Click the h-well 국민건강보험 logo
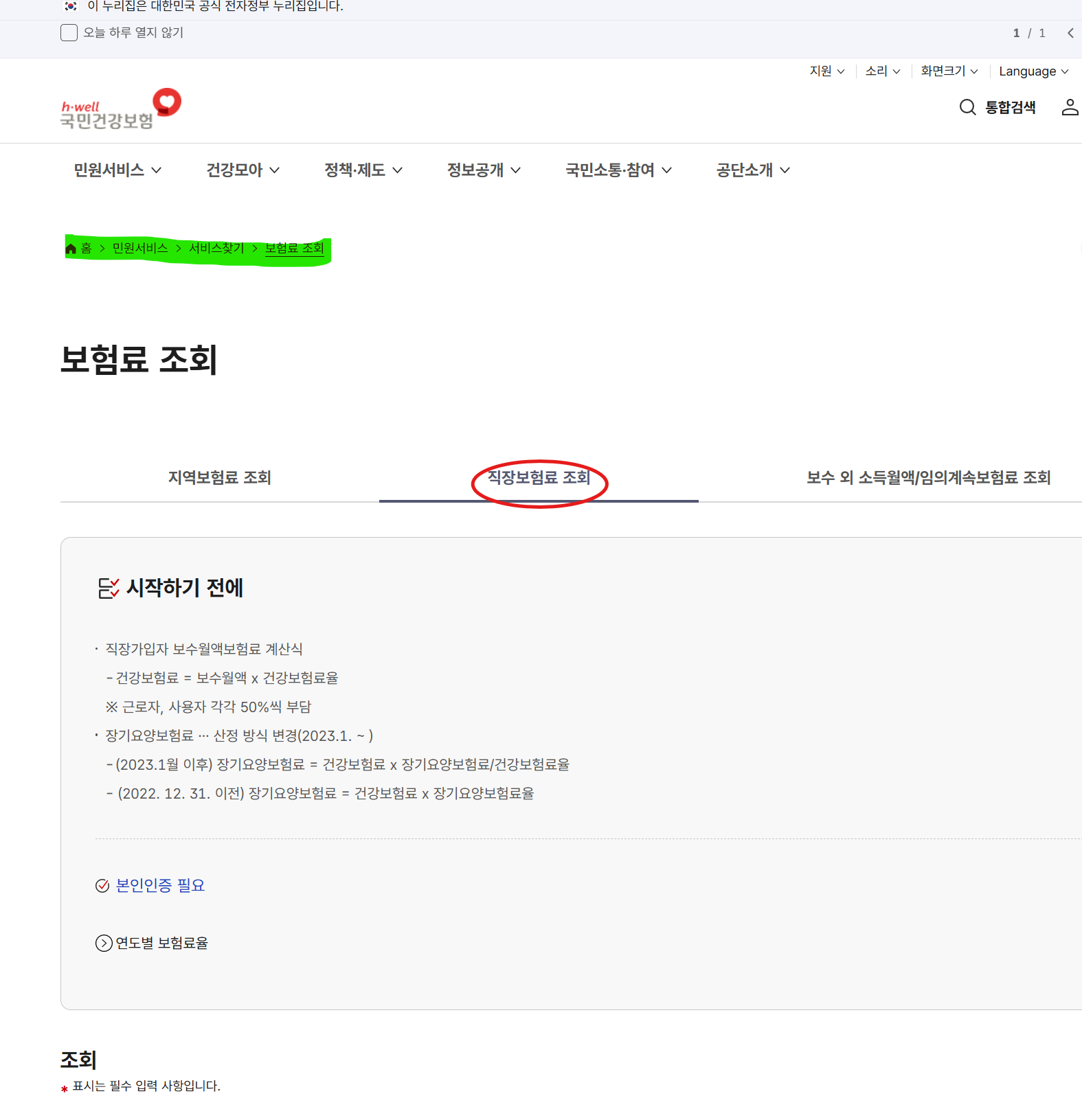 tap(121, 109)
